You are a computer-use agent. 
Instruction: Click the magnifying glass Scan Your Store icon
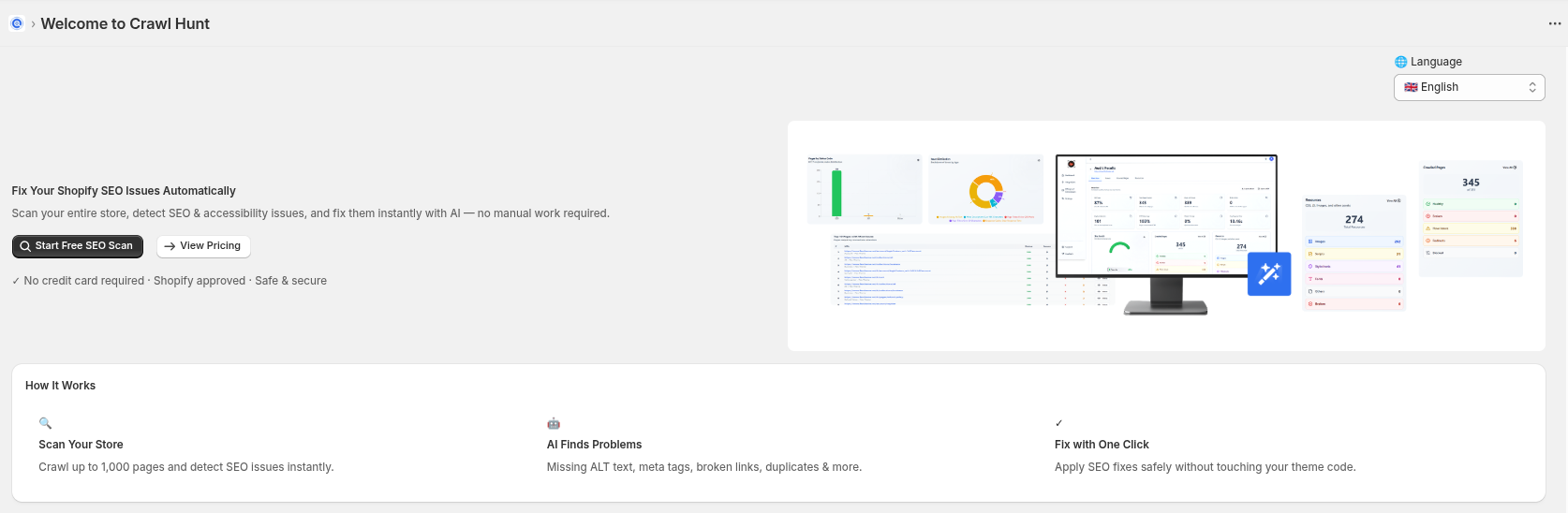coord(45,423)
